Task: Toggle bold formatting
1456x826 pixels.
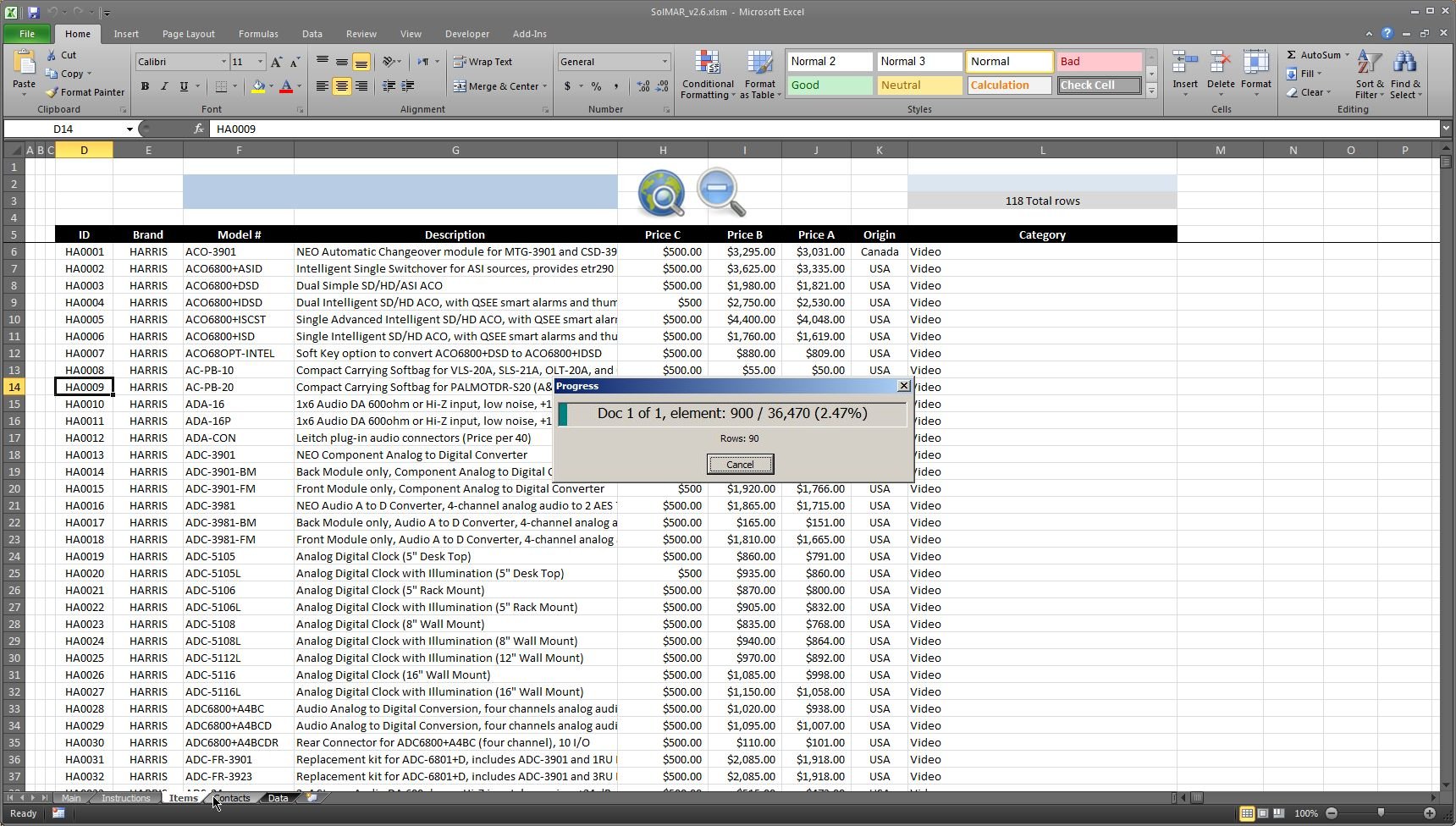Action: point(145,86)
